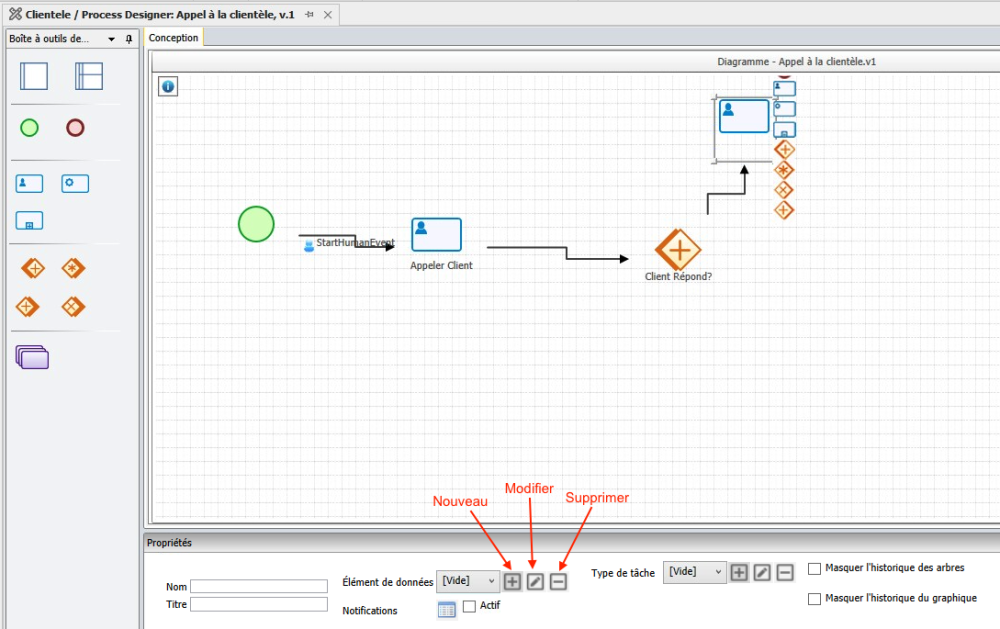The width and height of the screenshot is (1000, 629).
Task: Switch to the Conception tab
Action: (x=173, y=38)
